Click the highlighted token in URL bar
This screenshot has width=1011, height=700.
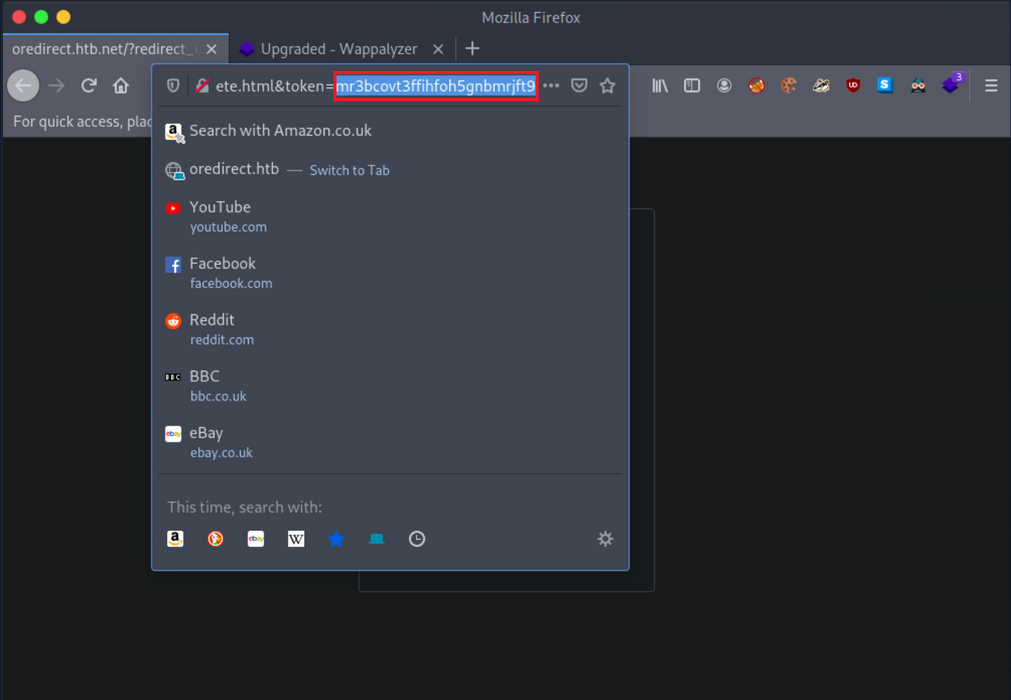click(x=436, y=86)
